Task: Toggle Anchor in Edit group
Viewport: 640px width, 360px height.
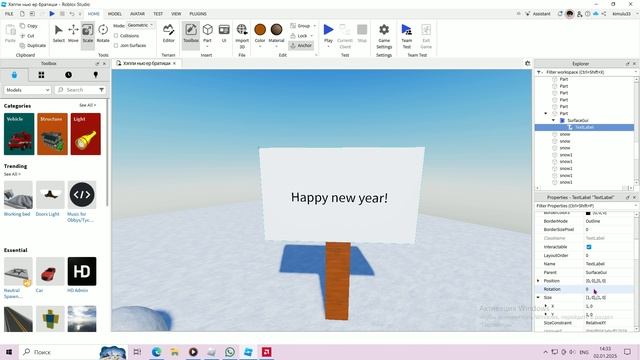Action: click(x=301, y=45)
